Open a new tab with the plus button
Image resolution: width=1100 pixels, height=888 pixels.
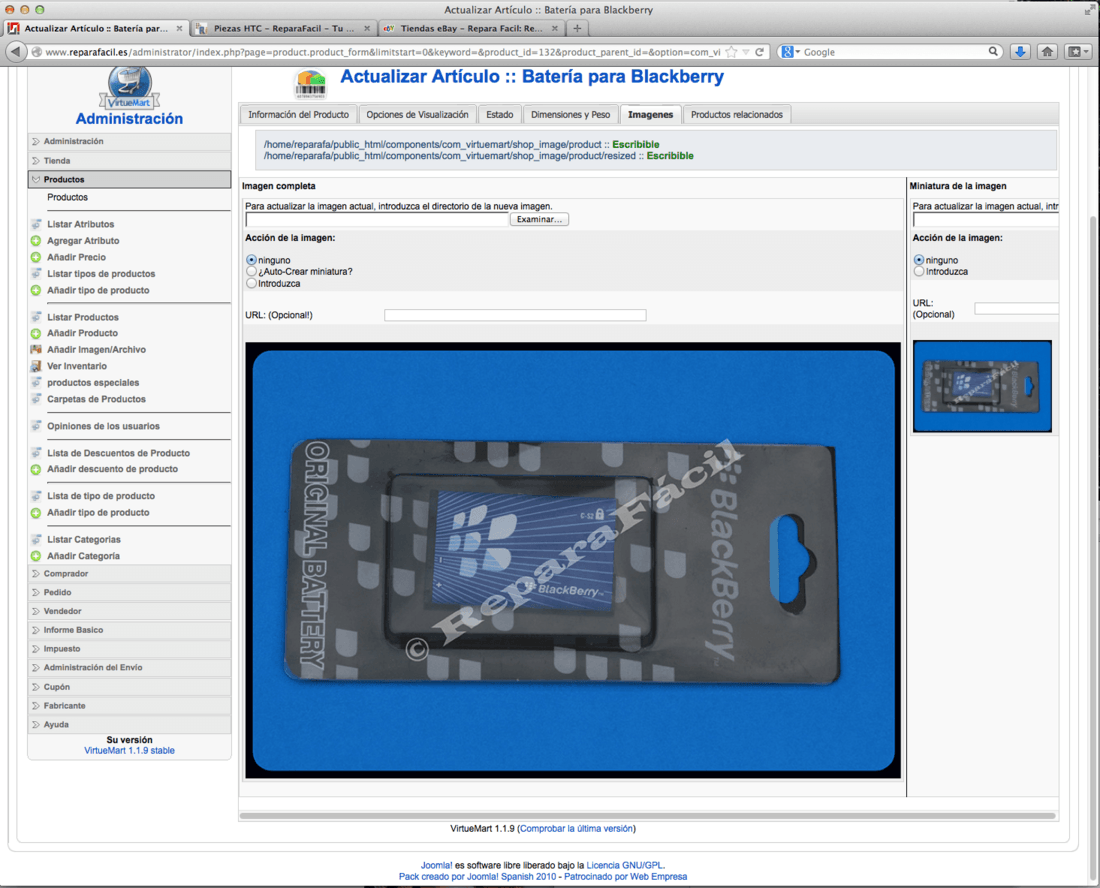click(x=577, y=28)
